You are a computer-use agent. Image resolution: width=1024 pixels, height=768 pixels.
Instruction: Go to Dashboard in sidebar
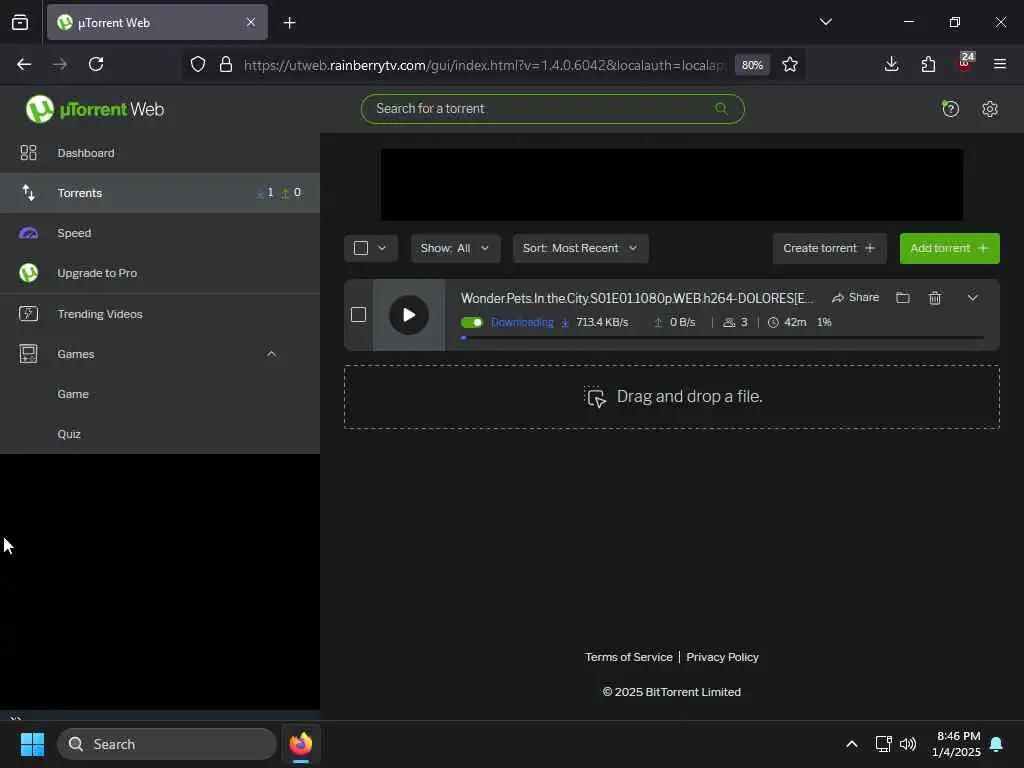click(160, 153)
